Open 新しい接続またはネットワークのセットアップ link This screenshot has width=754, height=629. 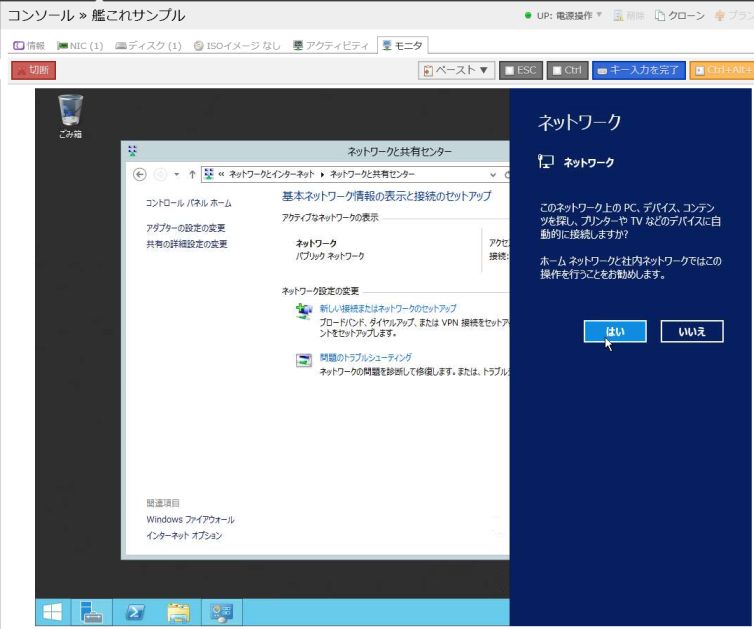[388, 308]
